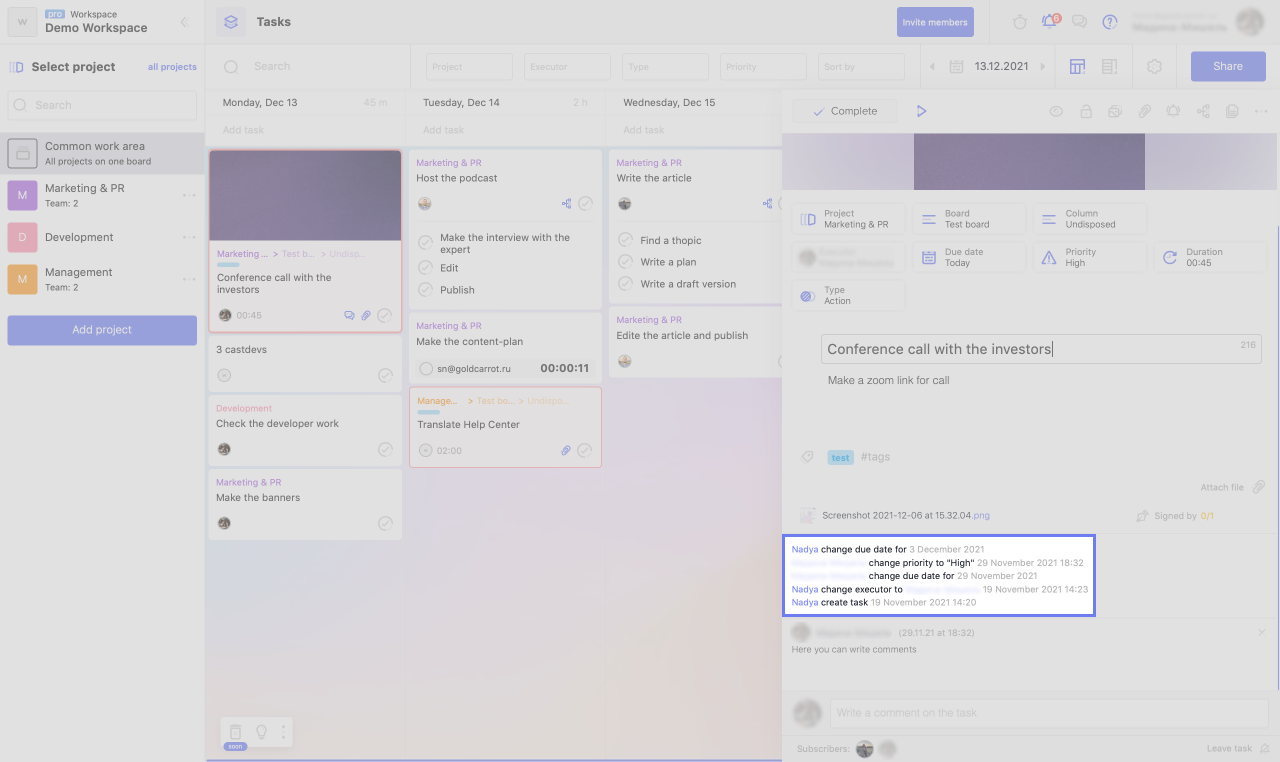This screenshot has width=1280, height=762.
Task: Select Common work area in sidebar
Action: 95,153
